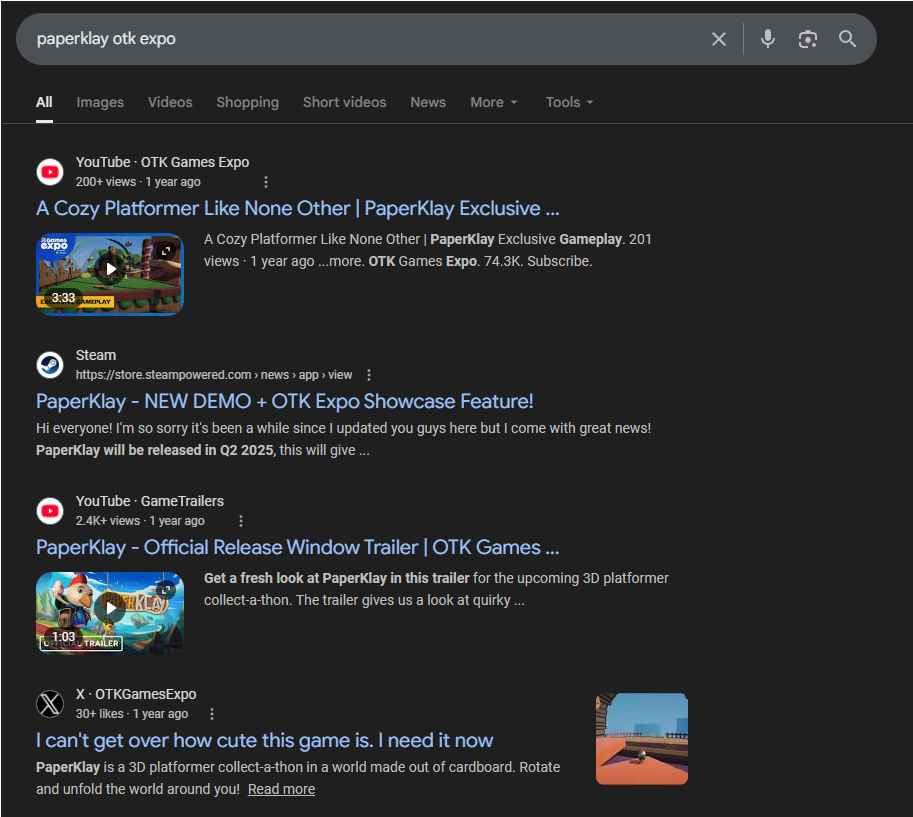The width and height of the screenshot is (913, 817).
Task: Open 'PaperKlay - NEW DEMO + OTK Expo' link
Action: (285, 401)
